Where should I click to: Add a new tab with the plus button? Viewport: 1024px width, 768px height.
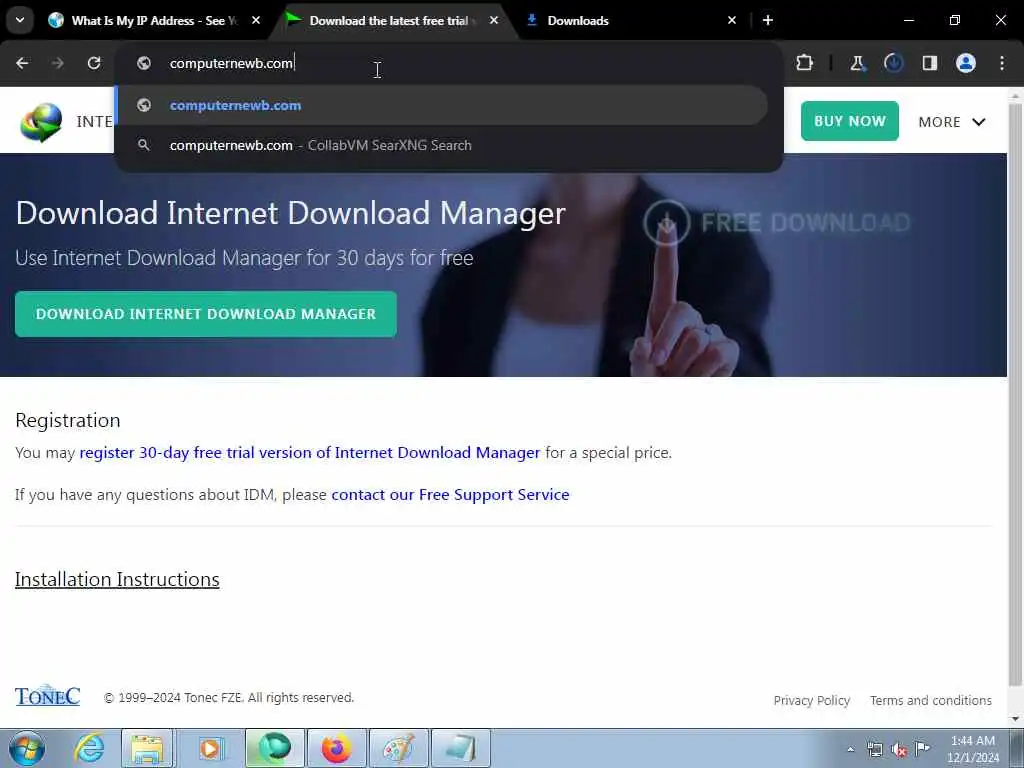click(x=768, y=20)
